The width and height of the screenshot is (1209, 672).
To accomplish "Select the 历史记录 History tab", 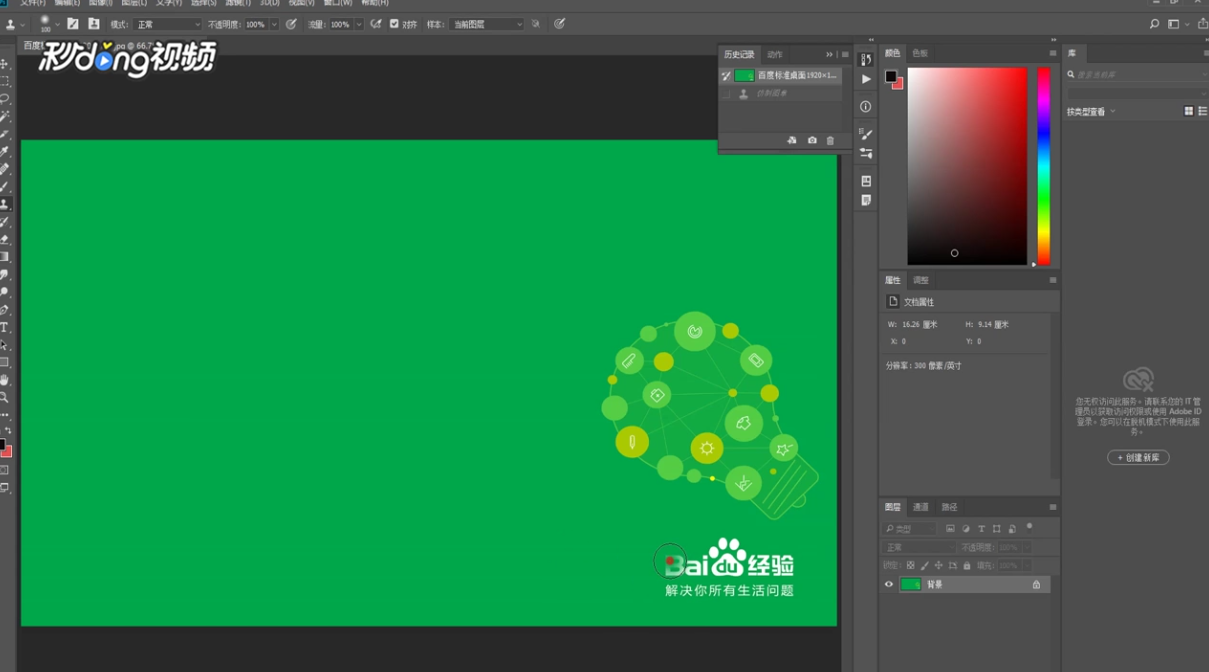I will 740,55.
